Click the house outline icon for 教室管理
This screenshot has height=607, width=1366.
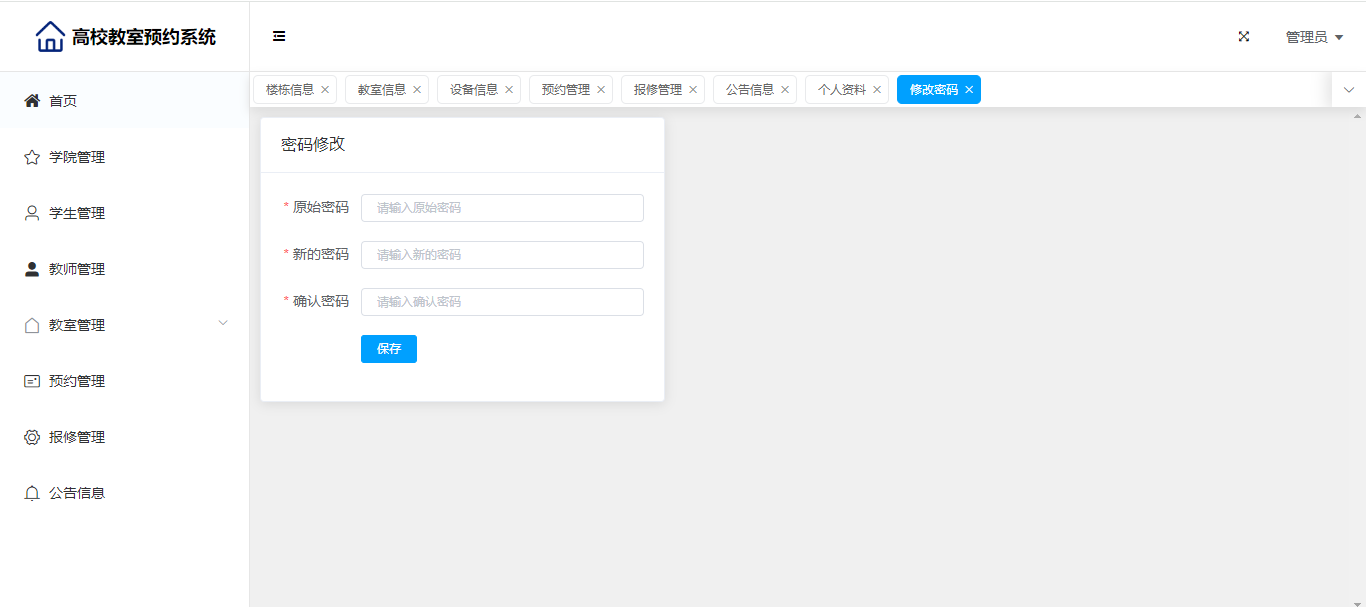pos(32,325)
